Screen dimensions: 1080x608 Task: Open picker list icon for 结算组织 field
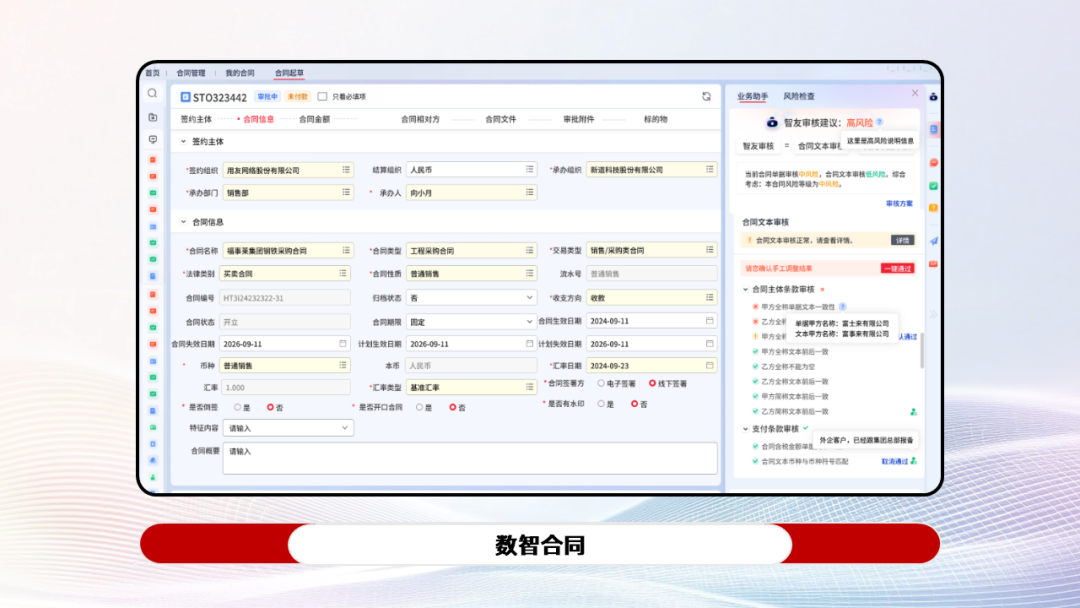pyautogui.click(x=529, y=169)
